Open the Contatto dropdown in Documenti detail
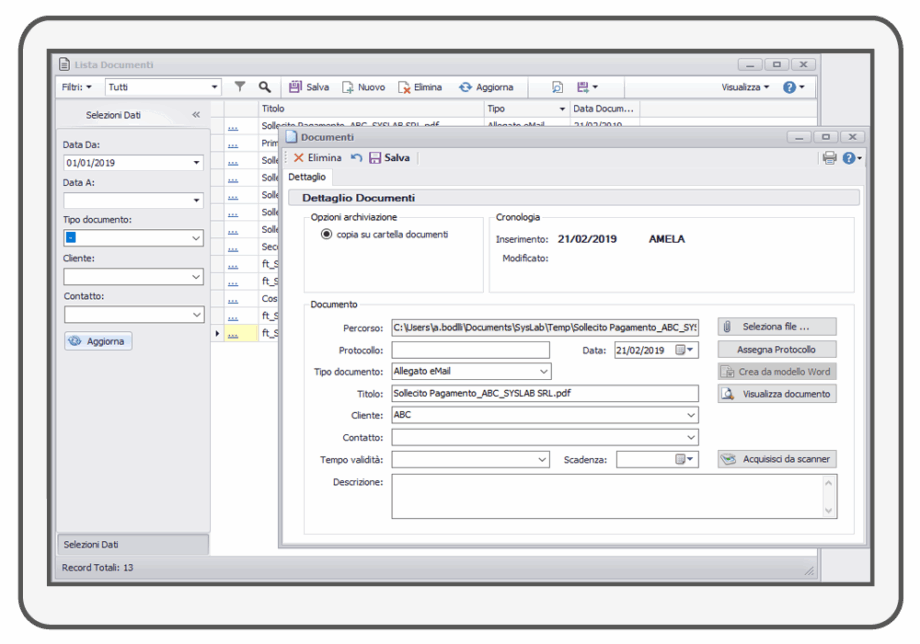Viewport: 920px width, 644px height. [691, 438]
